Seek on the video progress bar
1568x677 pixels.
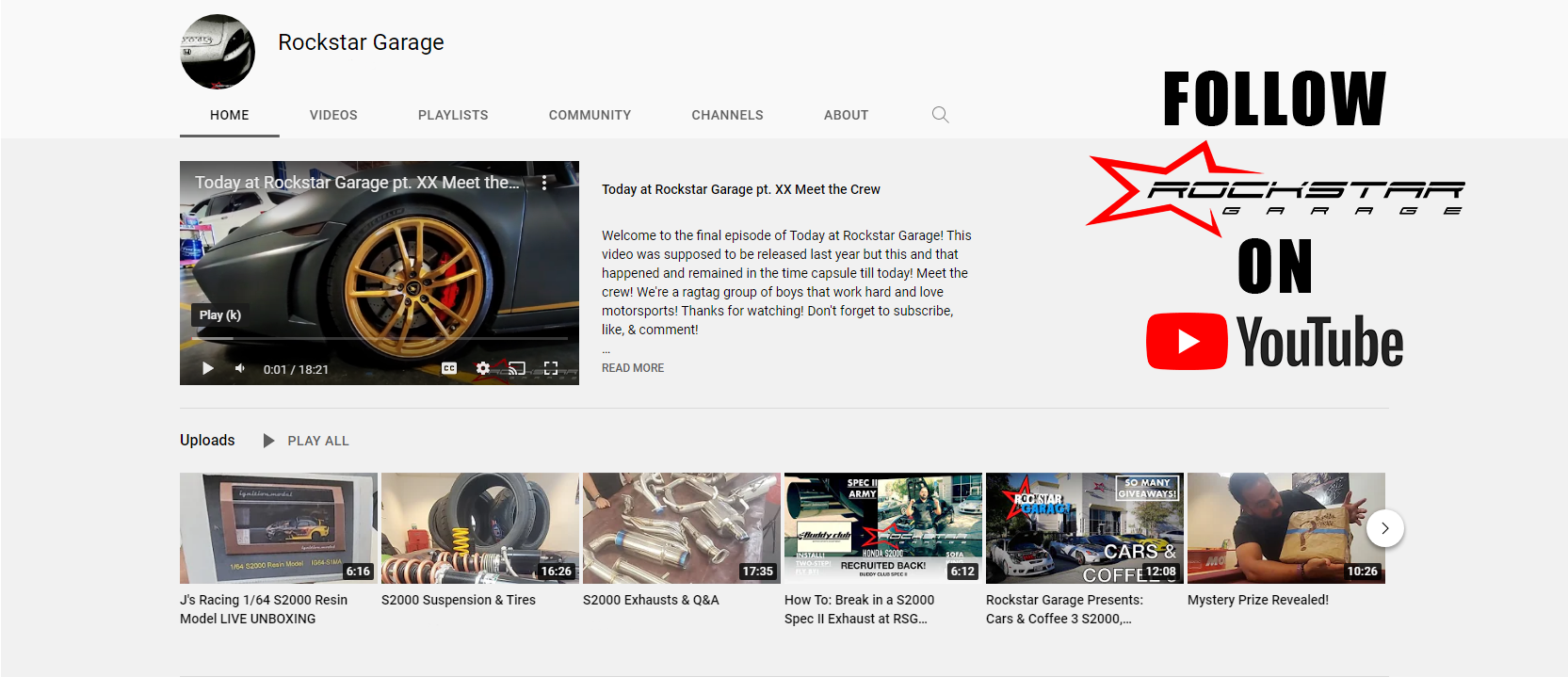380,338
